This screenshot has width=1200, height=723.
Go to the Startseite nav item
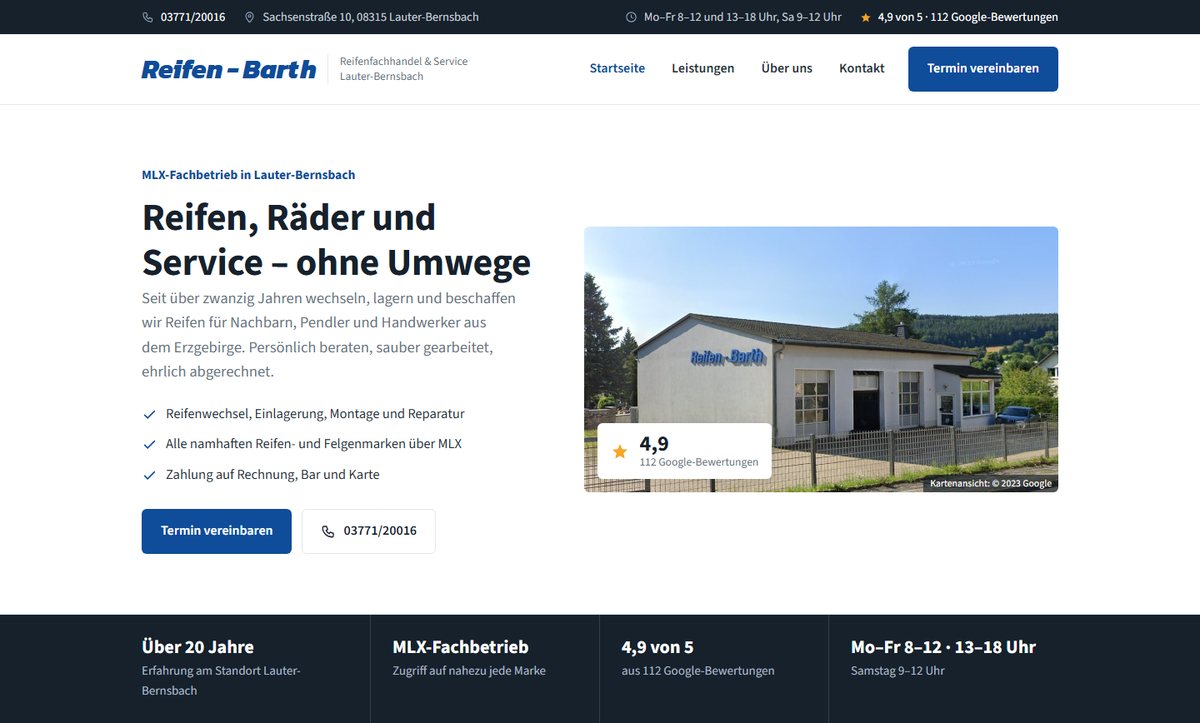coord(617,69)
